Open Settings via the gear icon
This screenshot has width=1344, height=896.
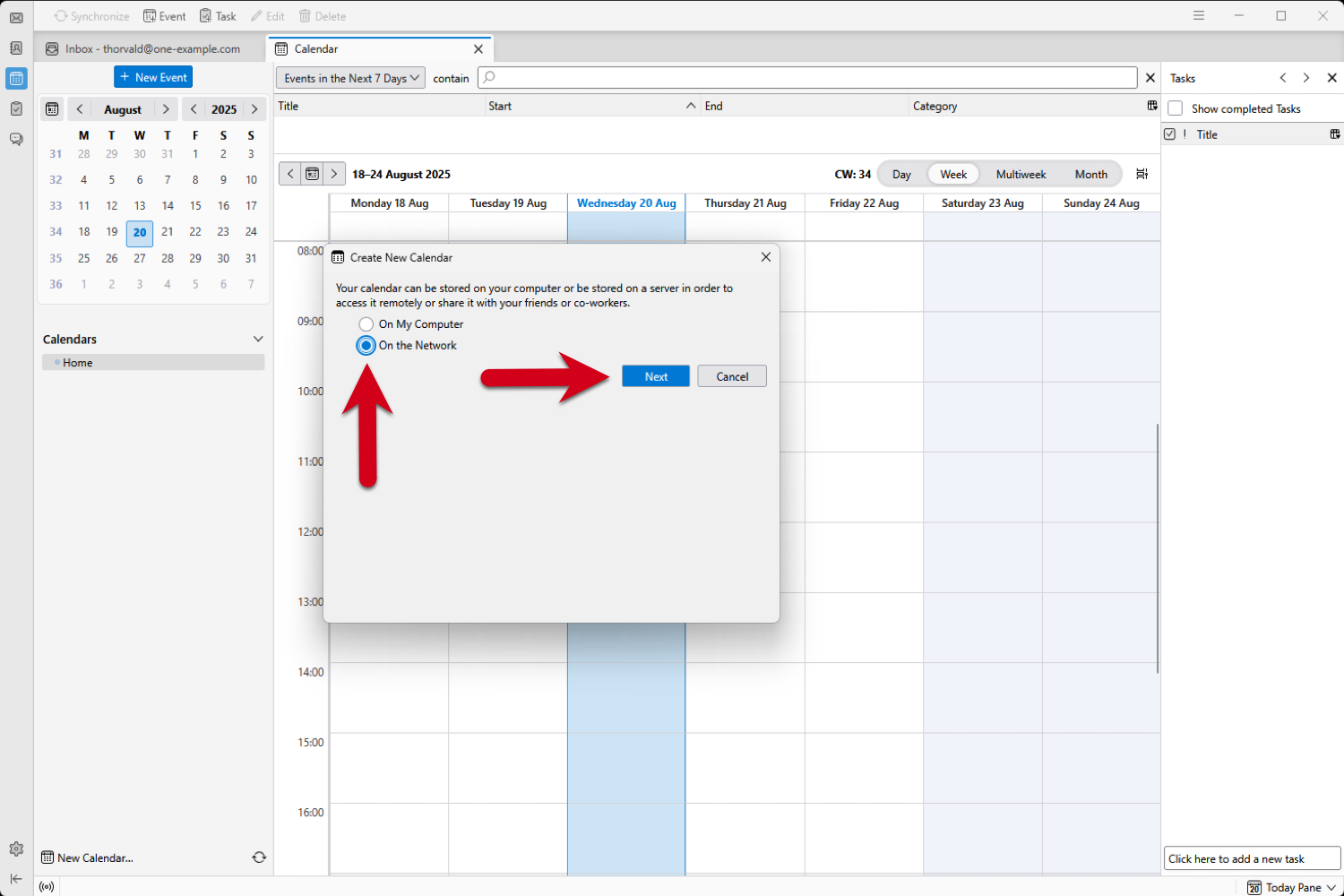[16, 849]
